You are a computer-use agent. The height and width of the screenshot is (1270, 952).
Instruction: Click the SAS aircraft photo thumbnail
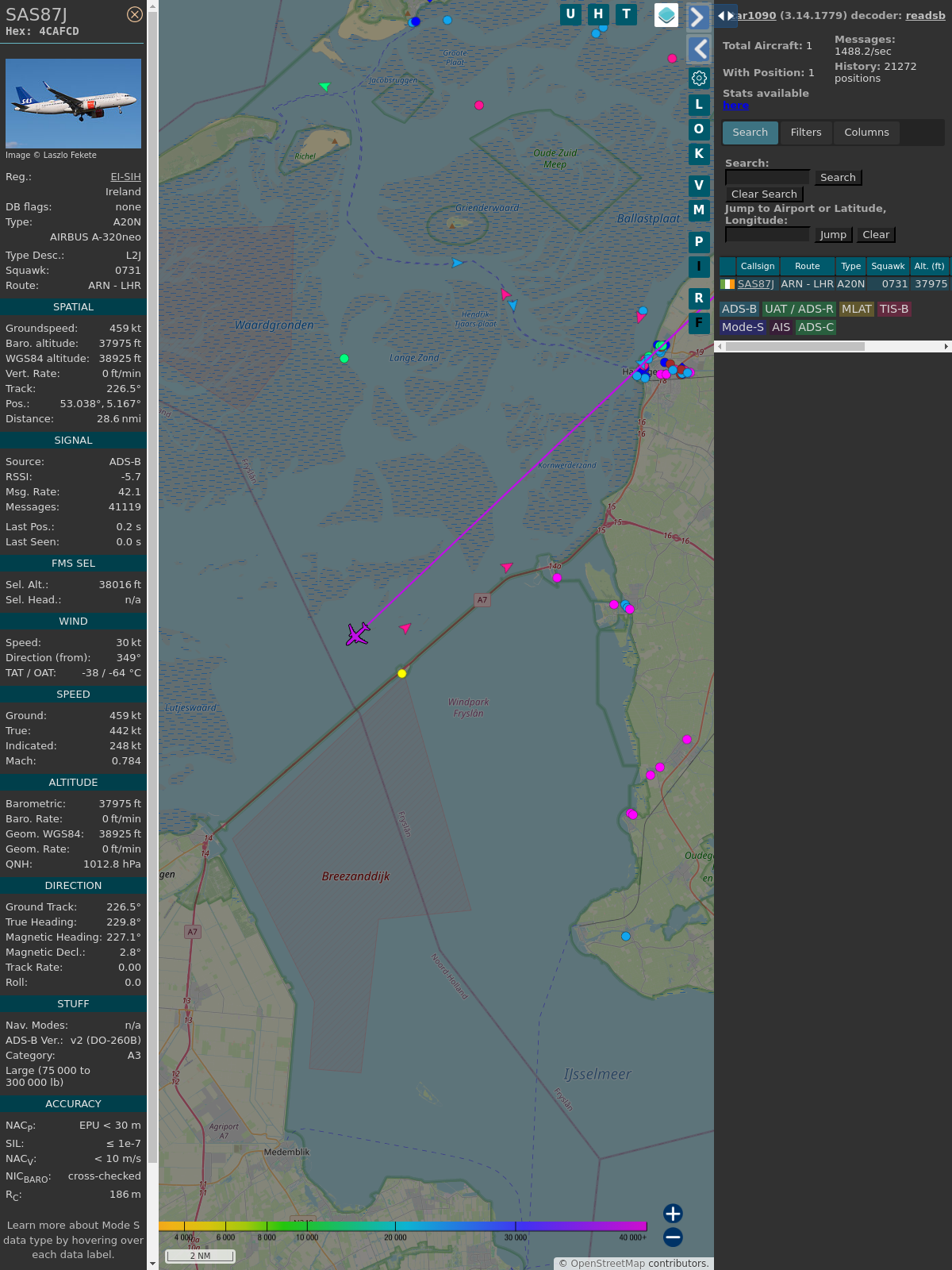(73, 103)
